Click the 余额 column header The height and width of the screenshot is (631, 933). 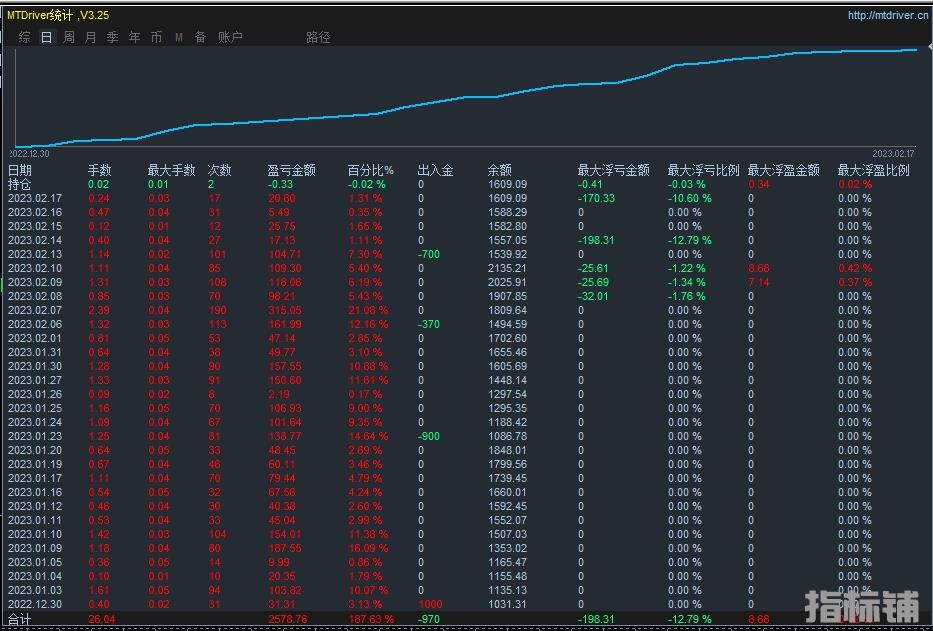pyautogui.click(x=500, y=170)
